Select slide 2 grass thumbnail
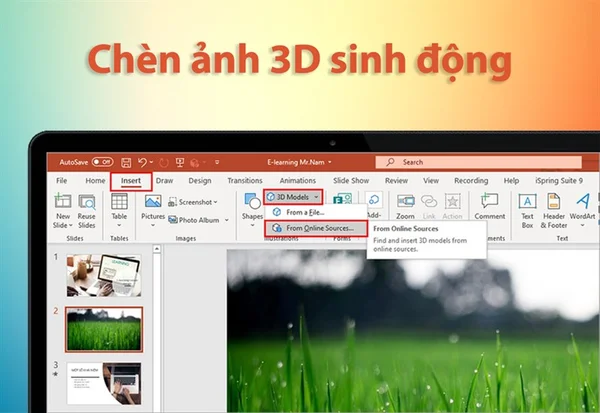The height and width of the screenshot is (413, 600). click(104, 329)
